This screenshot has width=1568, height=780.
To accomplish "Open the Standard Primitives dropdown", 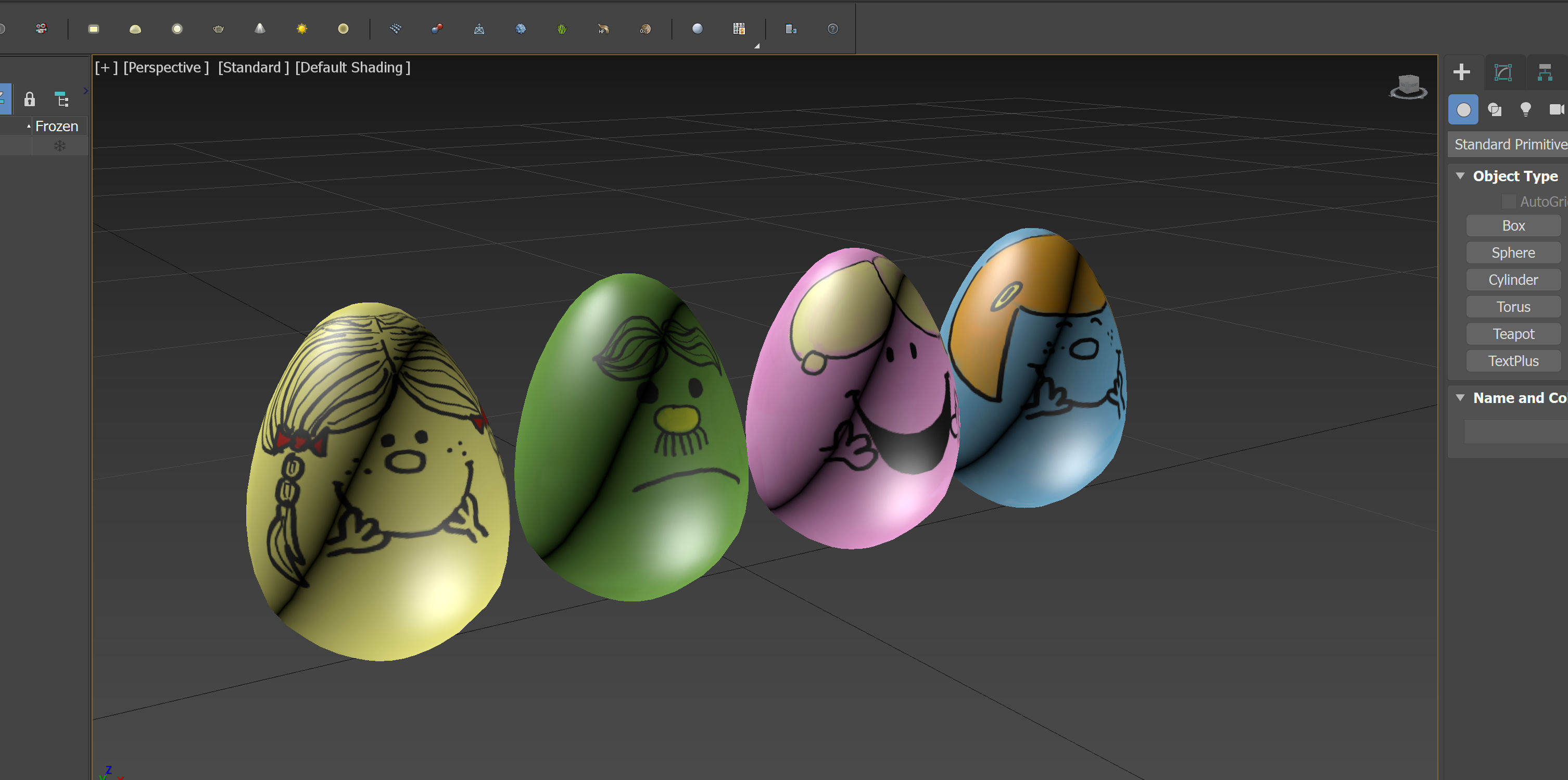I will (1508, 144).
